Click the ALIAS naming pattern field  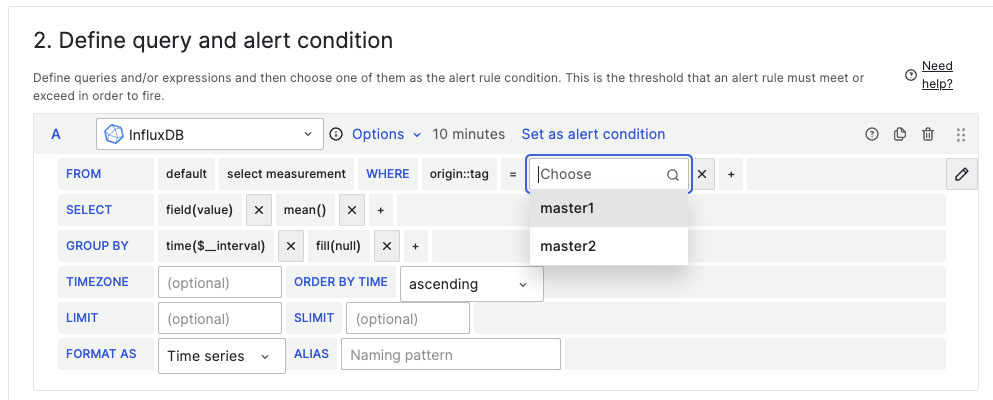450,355
